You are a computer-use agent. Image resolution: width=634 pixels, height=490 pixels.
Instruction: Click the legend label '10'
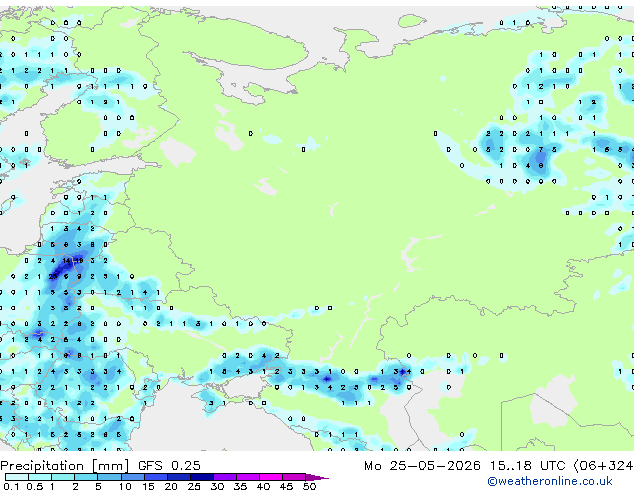[x=125, y=486]
